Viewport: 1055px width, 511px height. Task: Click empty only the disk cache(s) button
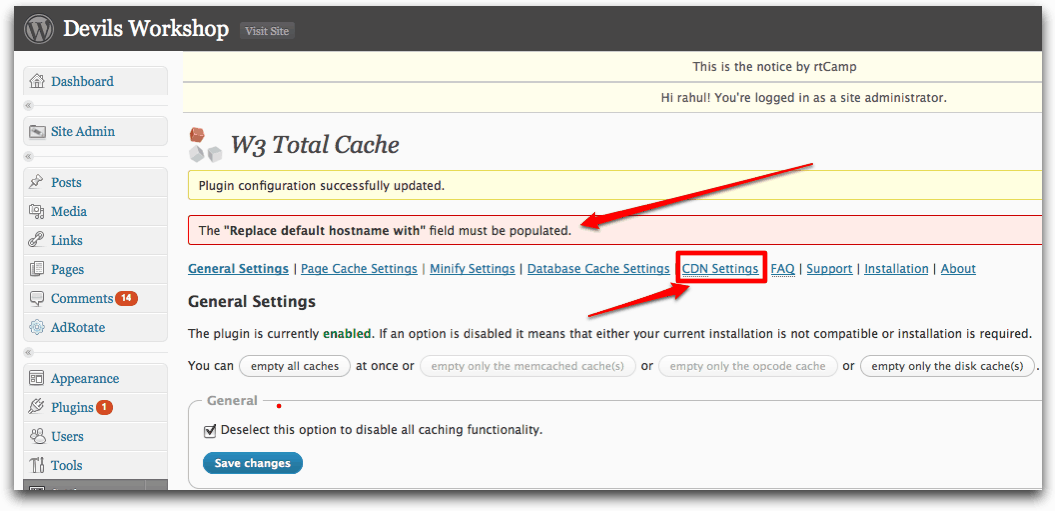[x=947, y=366]
